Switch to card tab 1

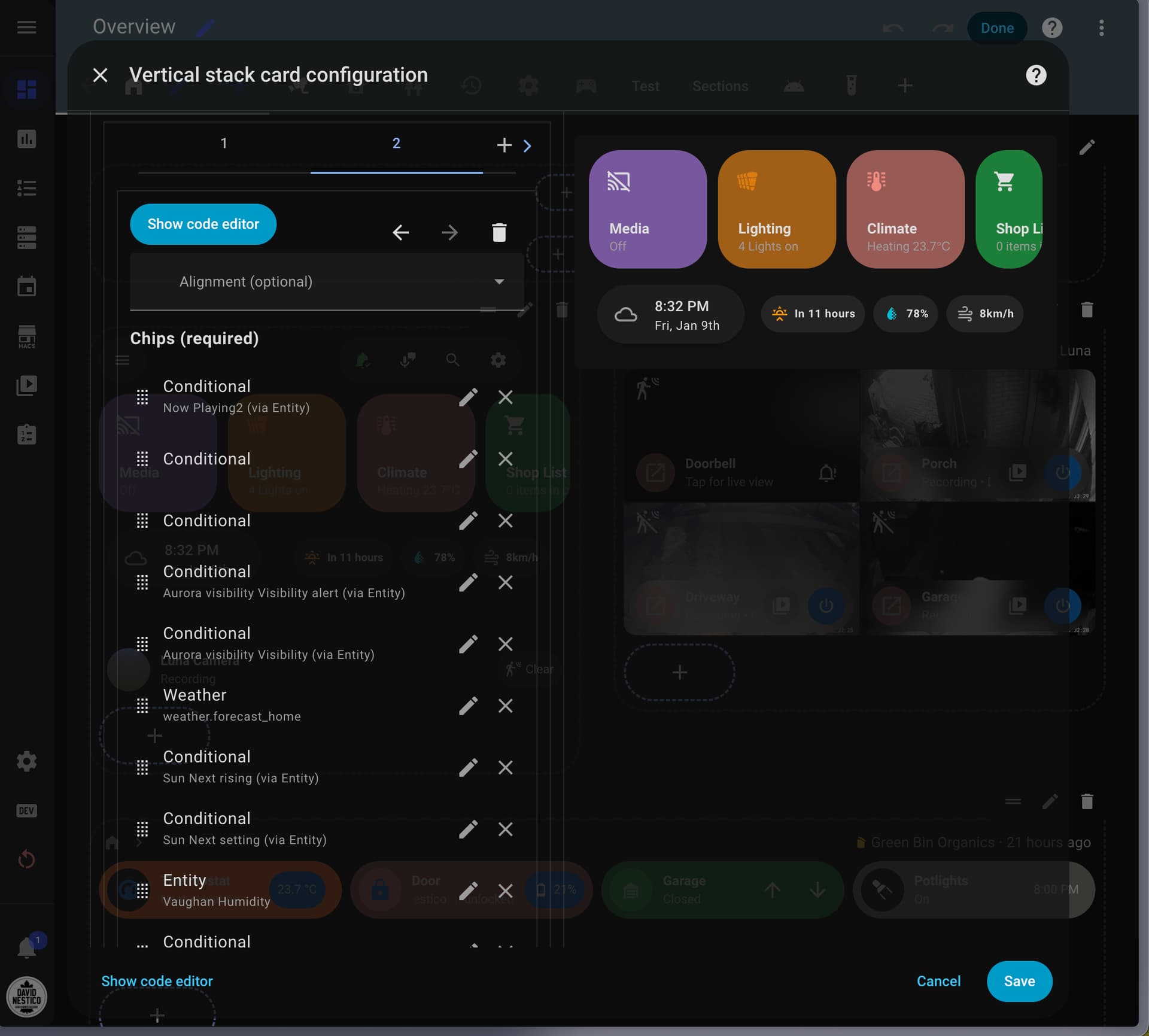[x=224, y=144]
